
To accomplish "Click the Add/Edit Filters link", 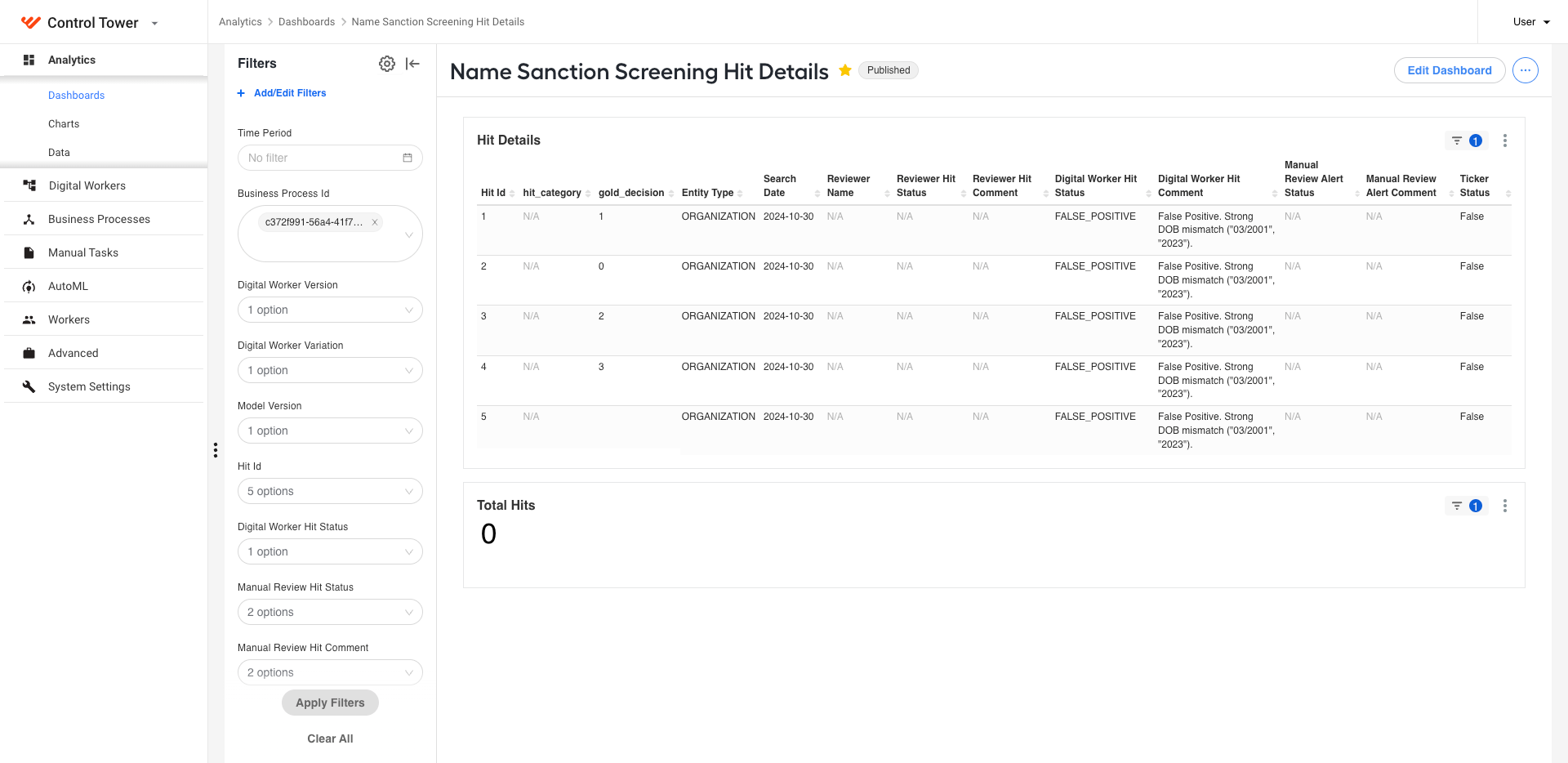I will click(290, 93).
